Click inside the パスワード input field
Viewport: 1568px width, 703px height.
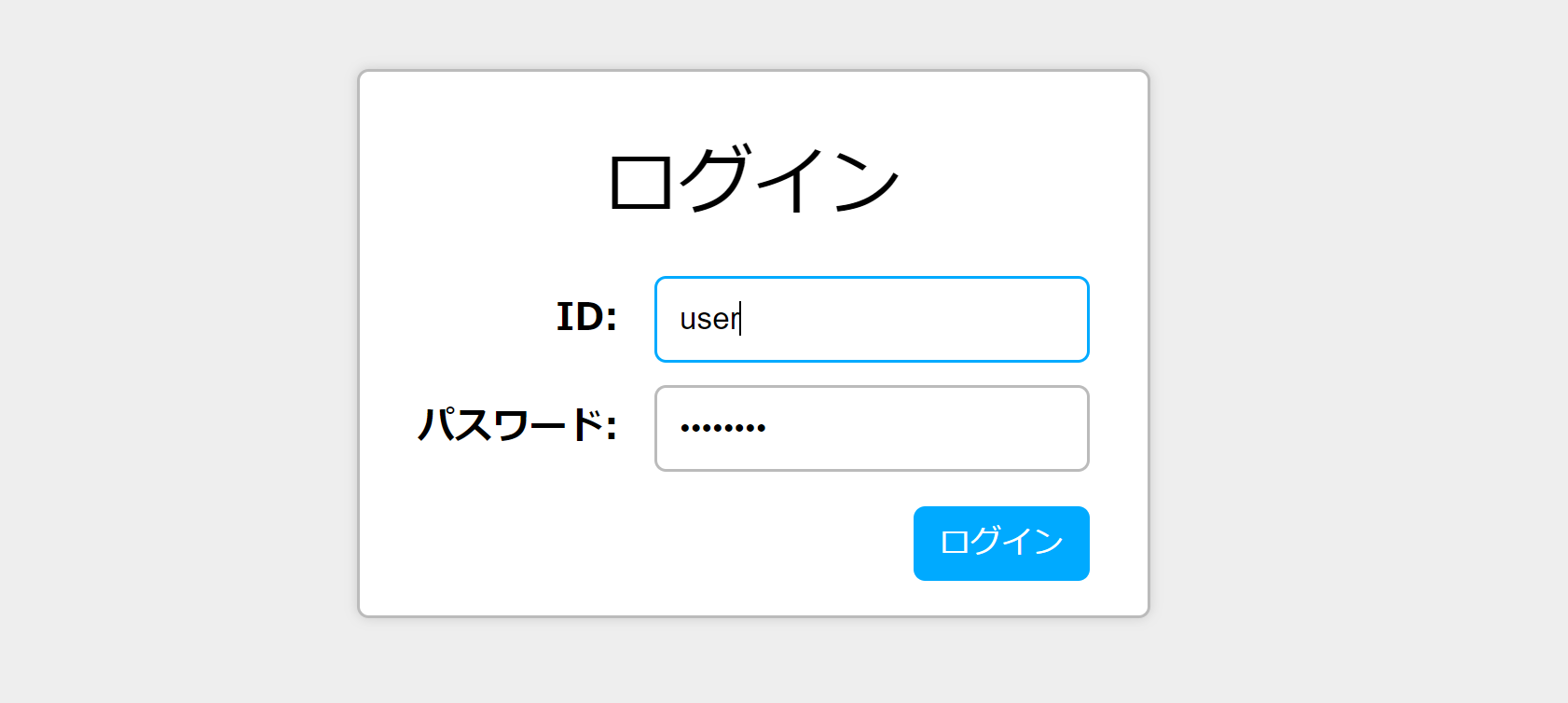coord(871,428)
